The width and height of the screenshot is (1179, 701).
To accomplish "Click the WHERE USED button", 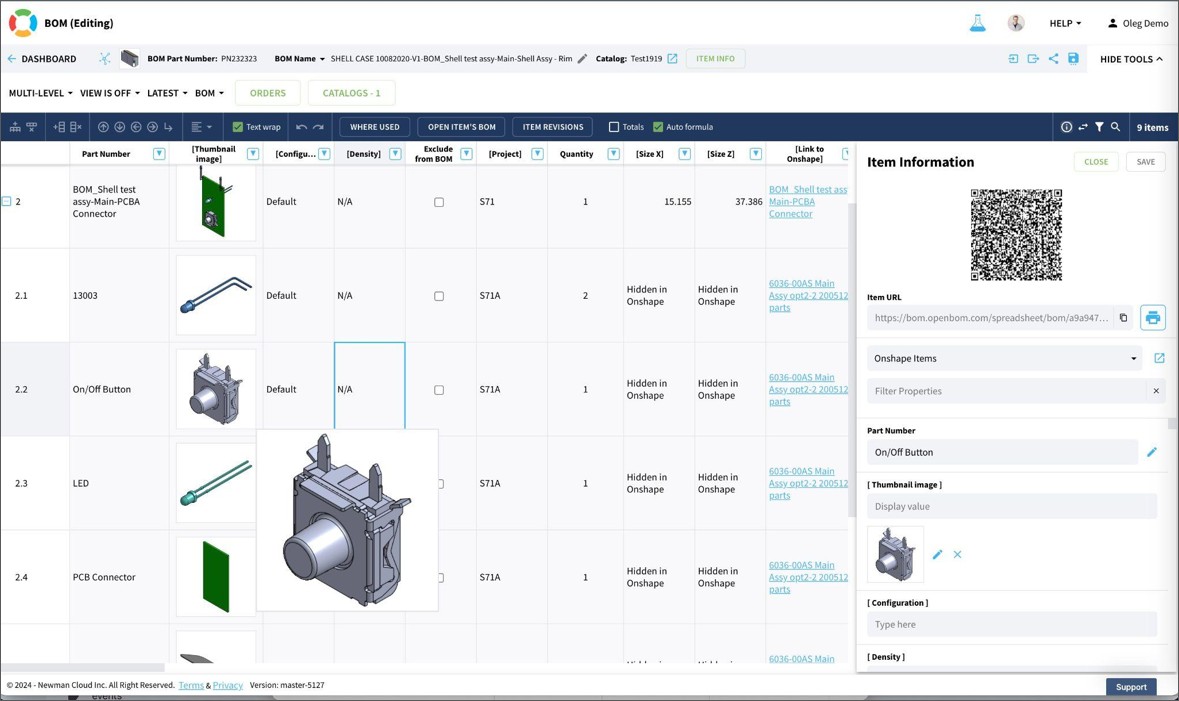I will click(375, 127).
